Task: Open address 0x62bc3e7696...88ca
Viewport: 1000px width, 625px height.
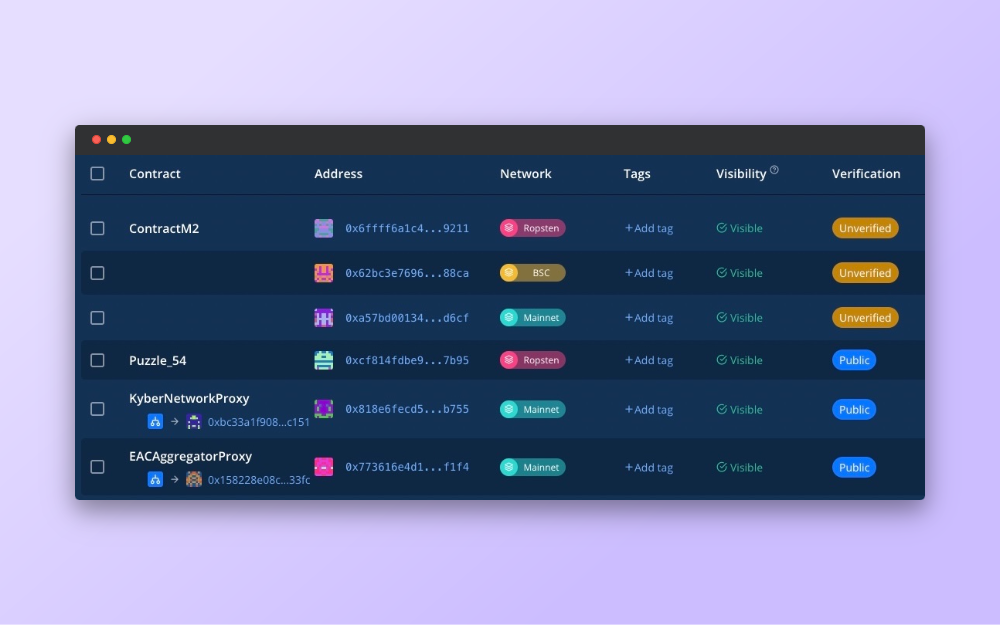Action: (x=407, y=273)
